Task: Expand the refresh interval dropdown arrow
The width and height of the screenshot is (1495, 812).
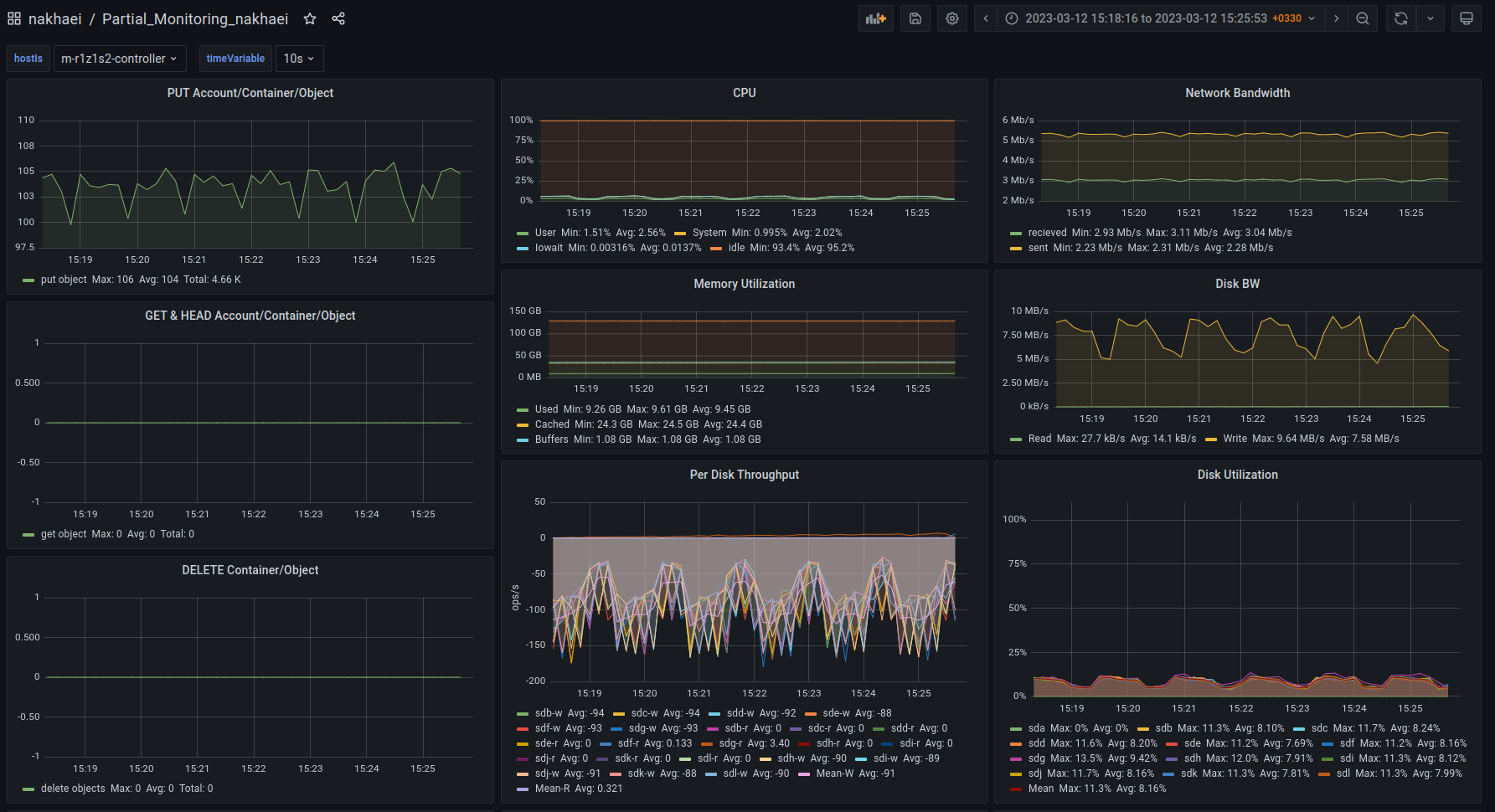Action: (1431, 18)
